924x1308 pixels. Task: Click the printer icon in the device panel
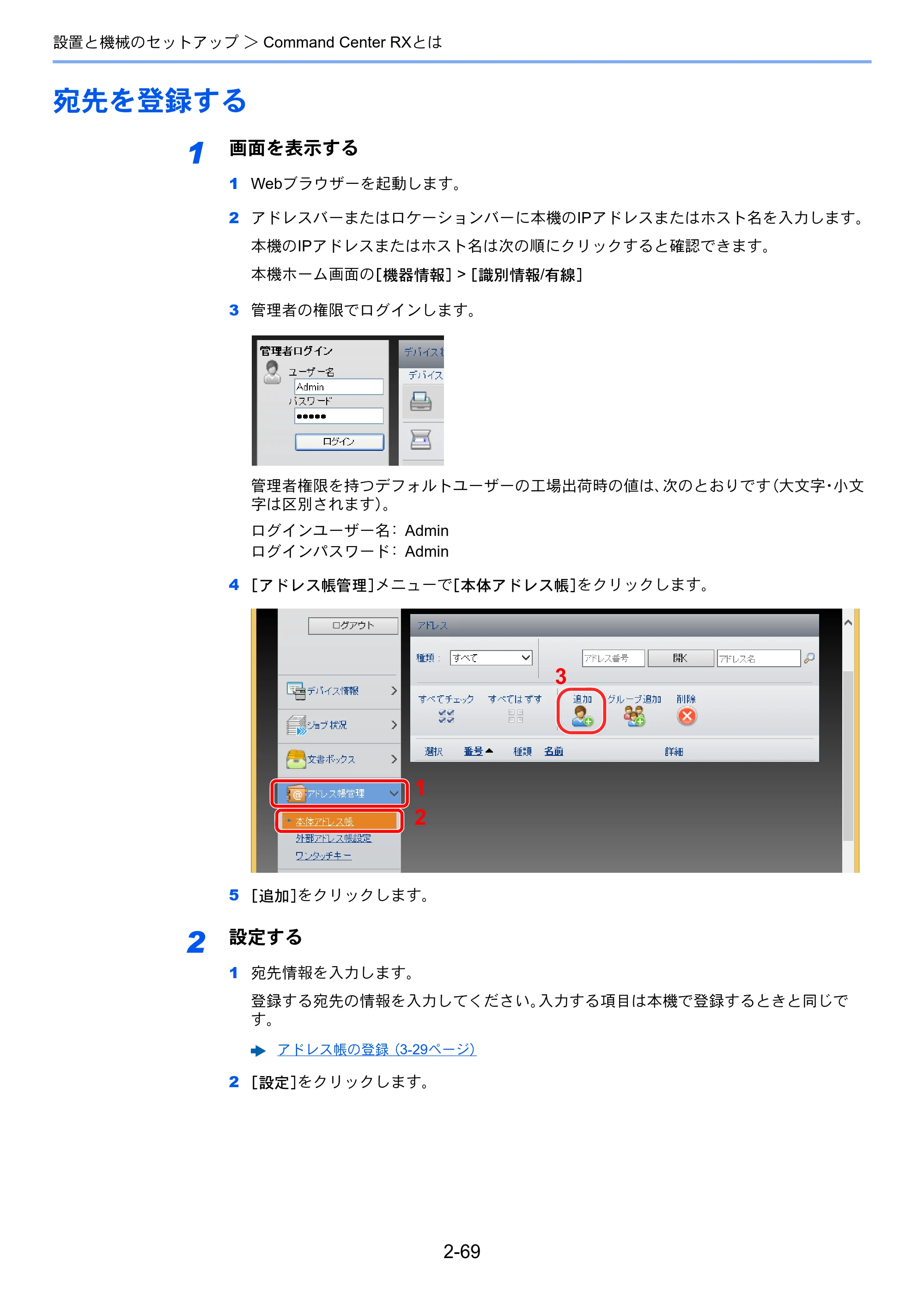click(x=421, y=402)
